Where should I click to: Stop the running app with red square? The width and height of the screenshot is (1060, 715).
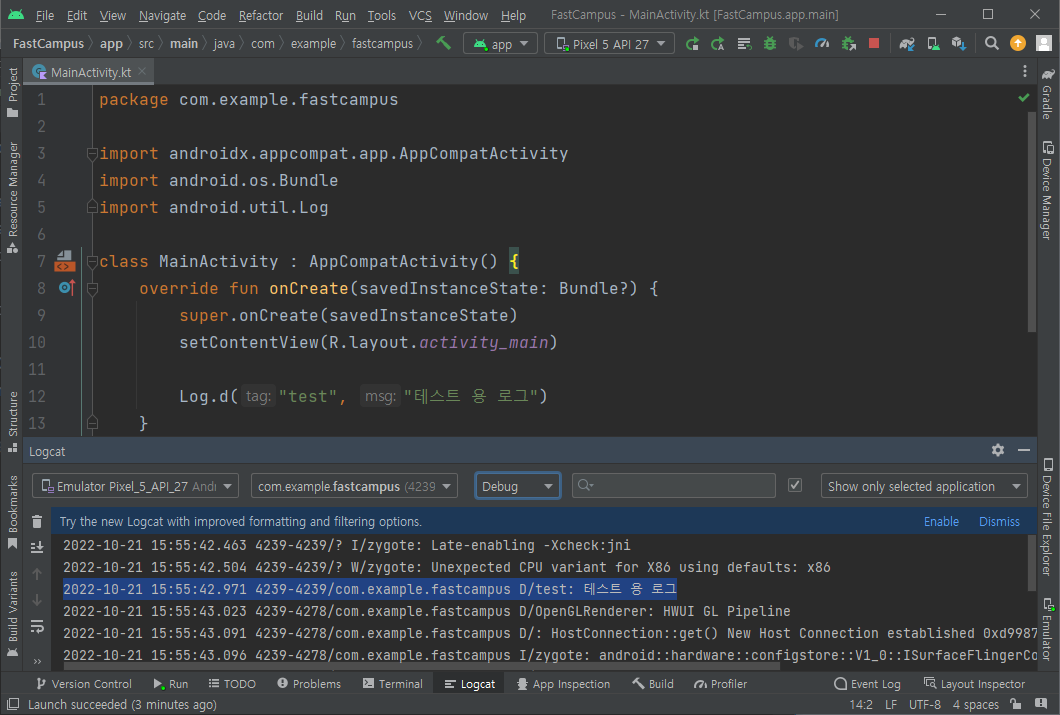(x=873, y=43)
